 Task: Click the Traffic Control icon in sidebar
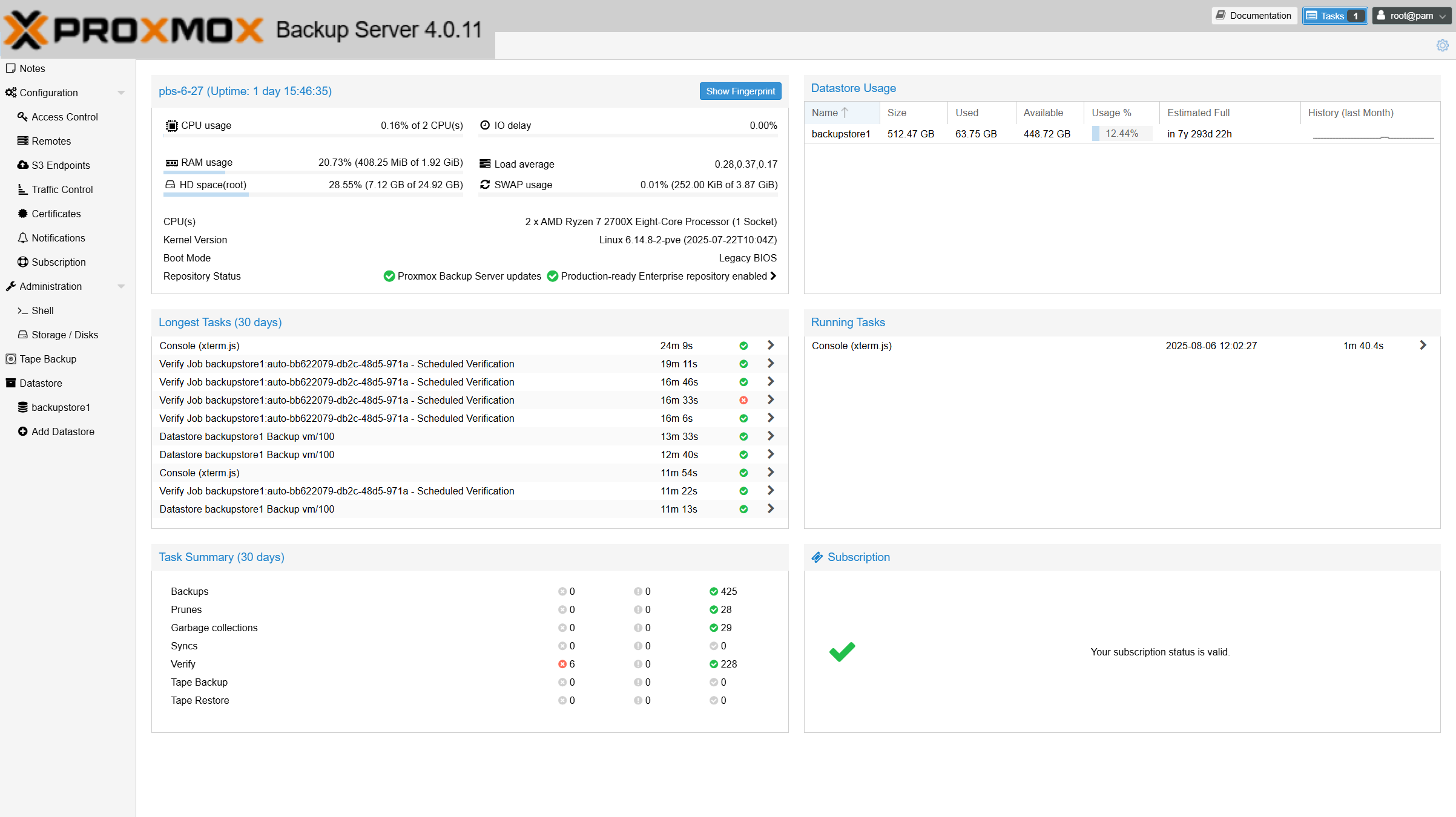coord(23,189)
